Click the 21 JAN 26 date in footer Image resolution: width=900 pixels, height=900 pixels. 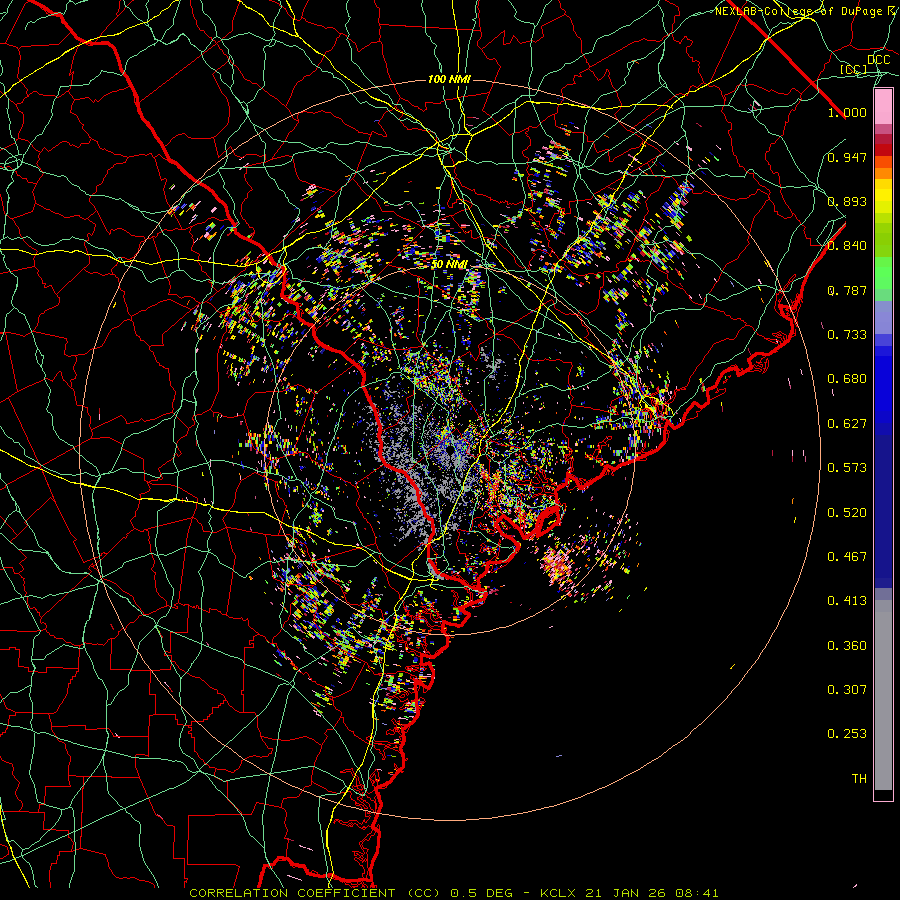(x=626, y=893)
